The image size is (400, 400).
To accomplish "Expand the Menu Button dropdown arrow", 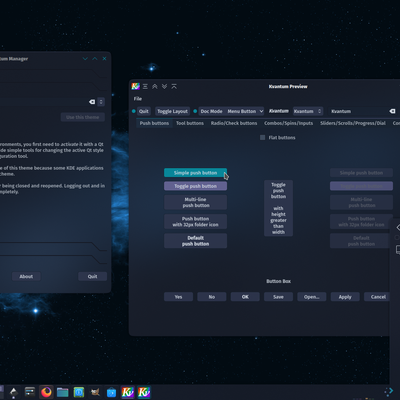I will pyautogui.click(x=261, y=111).
